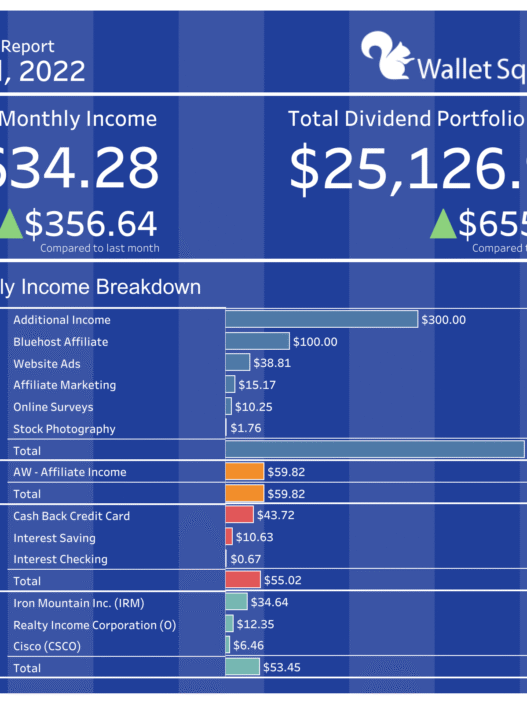Click the Wallet Squirrel logo icon
This screenshot has width=527, height=703.
click(x=387, y=55)
